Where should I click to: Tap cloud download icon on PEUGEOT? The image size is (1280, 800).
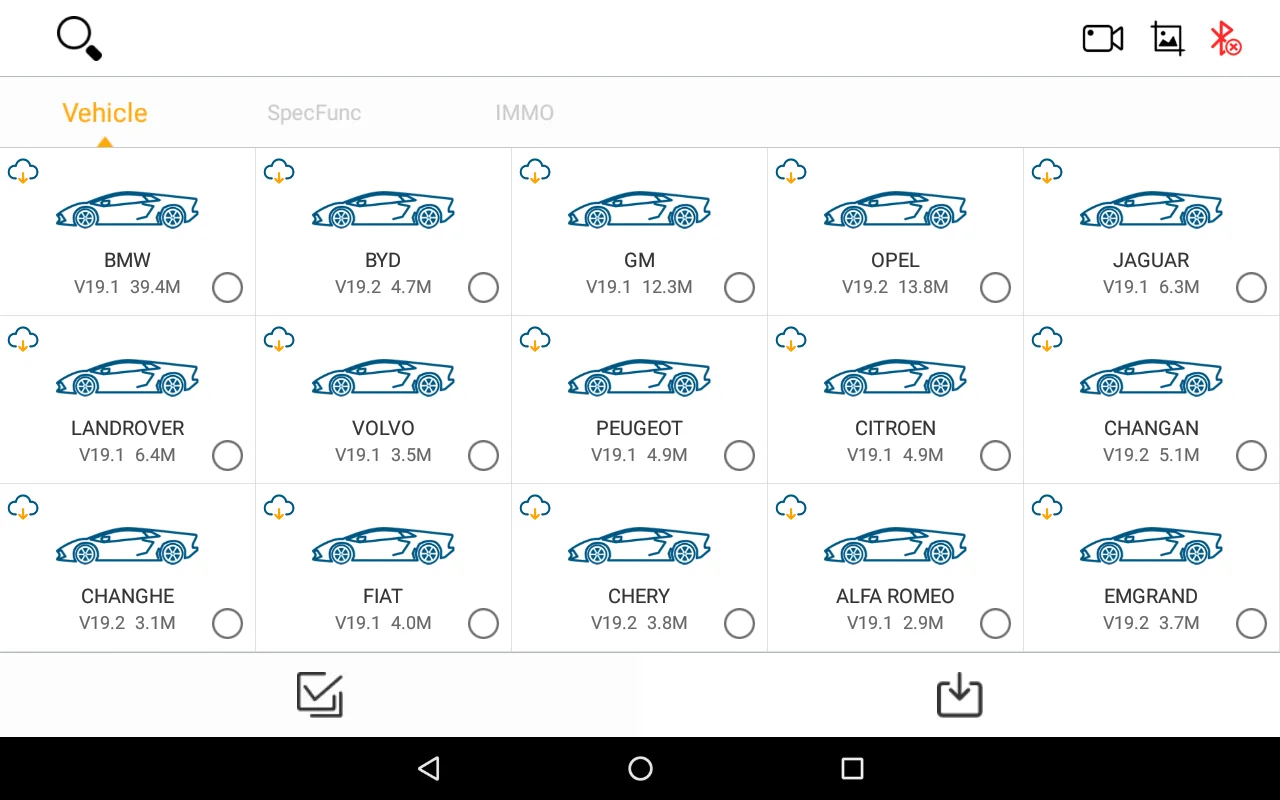pyautogui.click(x=535, y=339)
